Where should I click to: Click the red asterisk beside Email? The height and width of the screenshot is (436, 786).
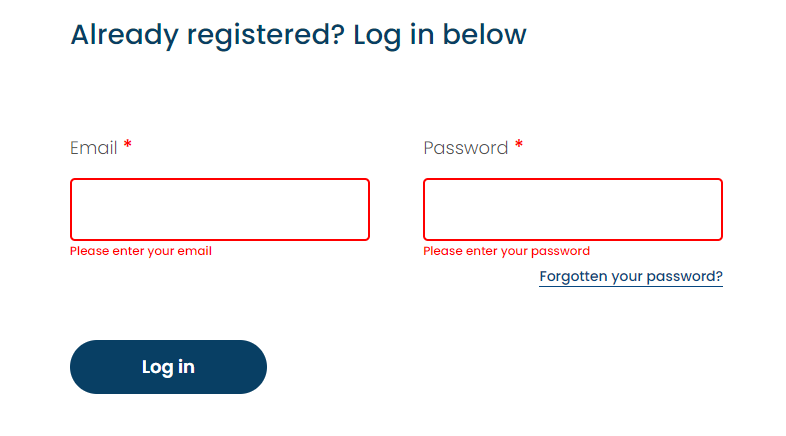(x=128, y=147)
